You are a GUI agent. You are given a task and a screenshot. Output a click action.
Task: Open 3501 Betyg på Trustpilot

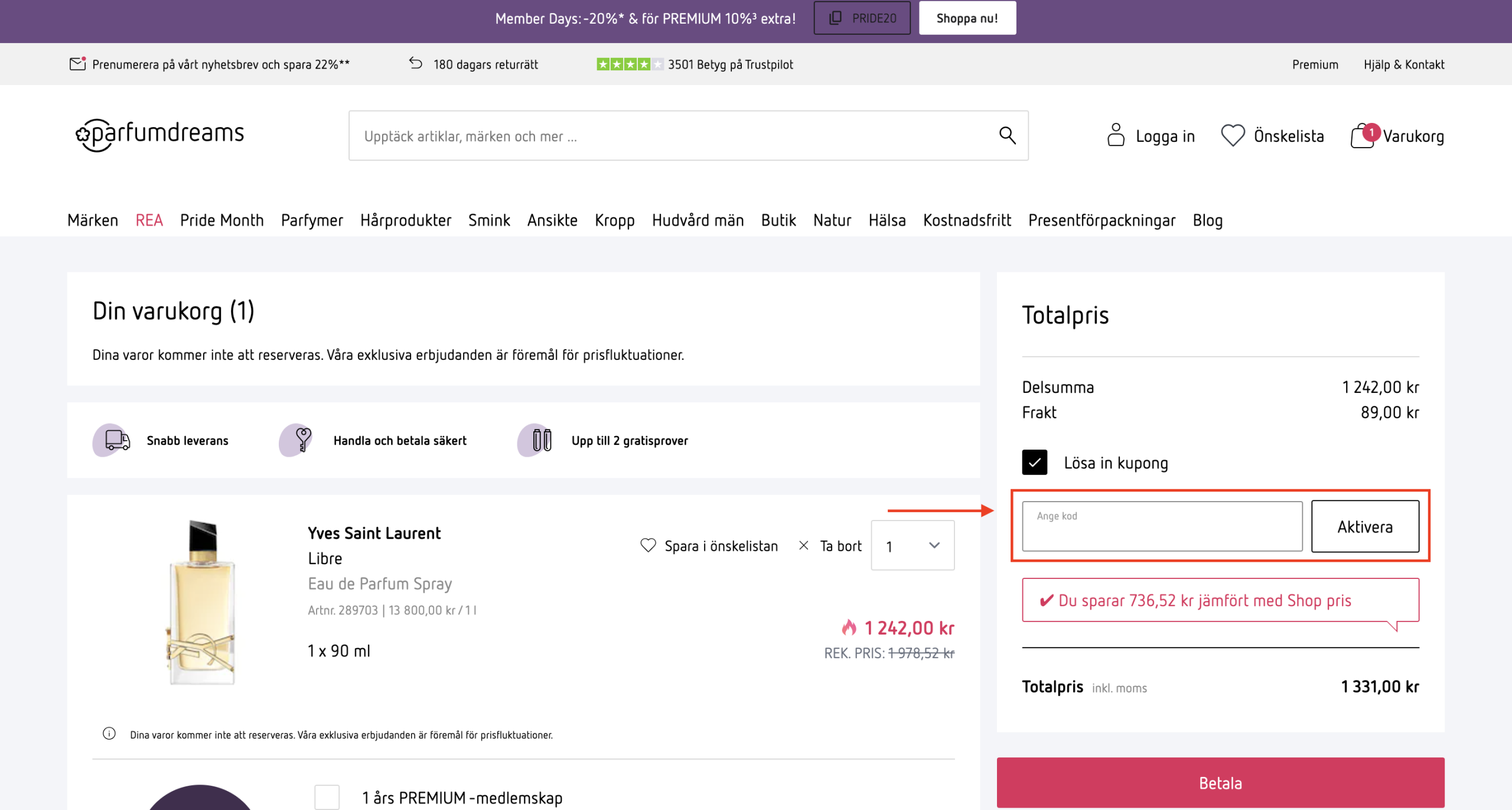point(731,64)
